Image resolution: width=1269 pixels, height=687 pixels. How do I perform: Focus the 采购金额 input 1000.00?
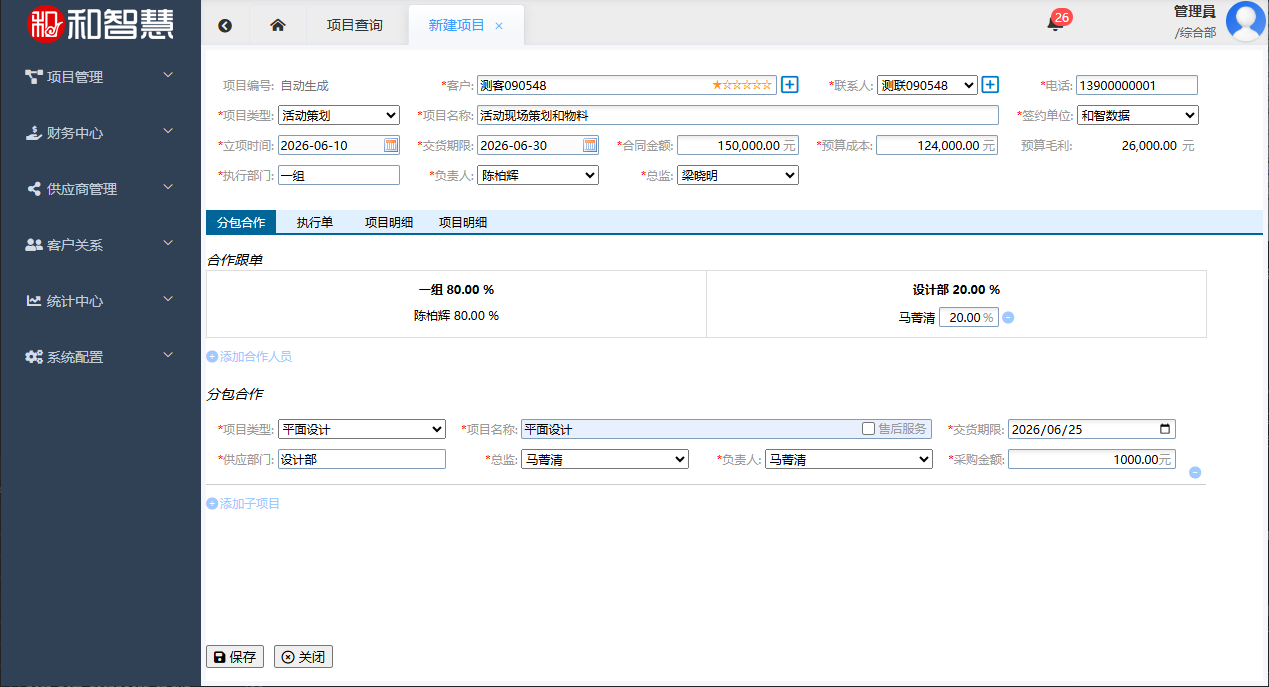click(x=1091, y=459)
